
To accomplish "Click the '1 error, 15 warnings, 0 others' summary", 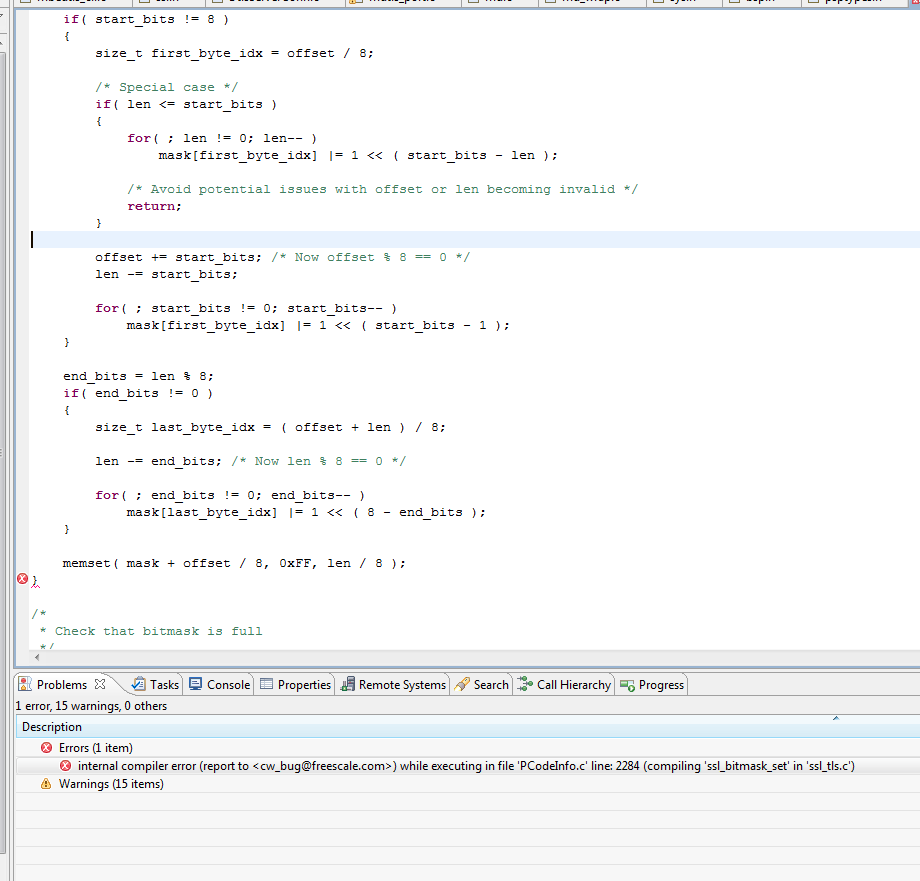I will 91,706.
